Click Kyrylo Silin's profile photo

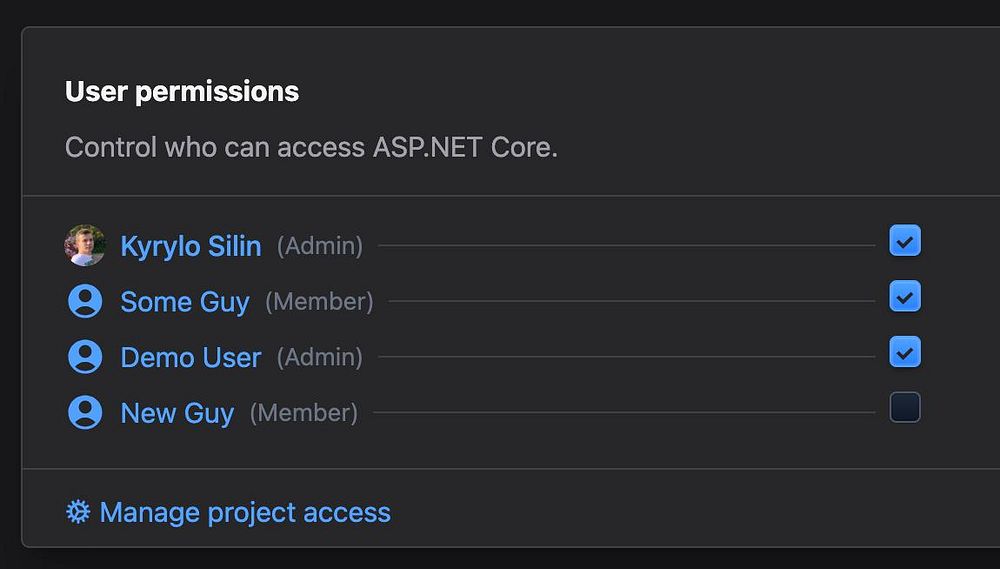point(85,245)
